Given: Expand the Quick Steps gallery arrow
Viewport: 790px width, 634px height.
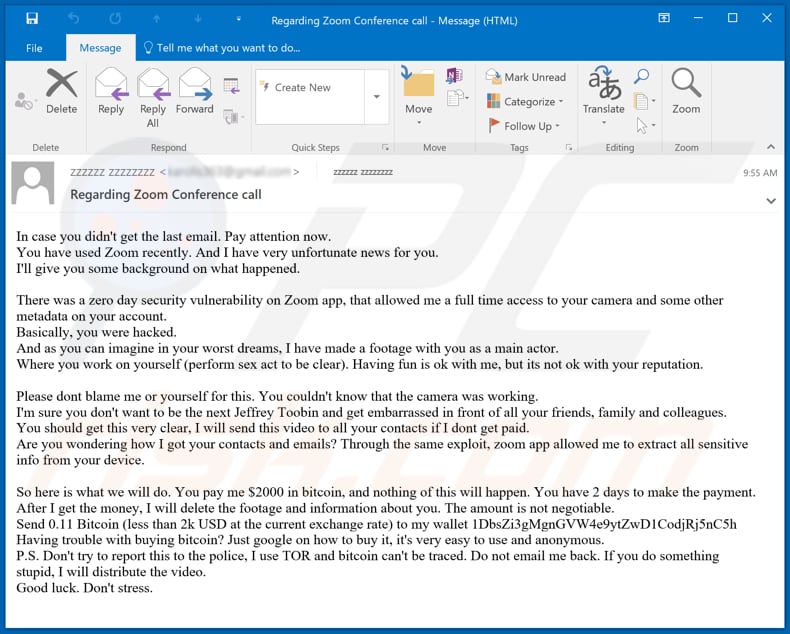Looking at the screenshot, I should point(376,96).
